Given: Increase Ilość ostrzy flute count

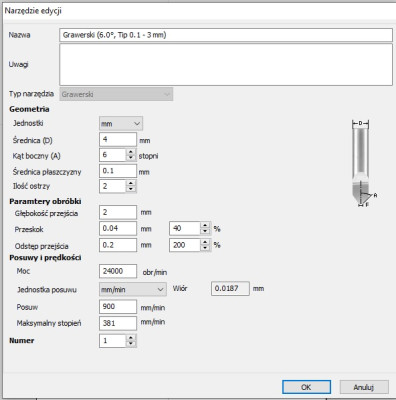Looking at the screenshot, I should [131, 183].
